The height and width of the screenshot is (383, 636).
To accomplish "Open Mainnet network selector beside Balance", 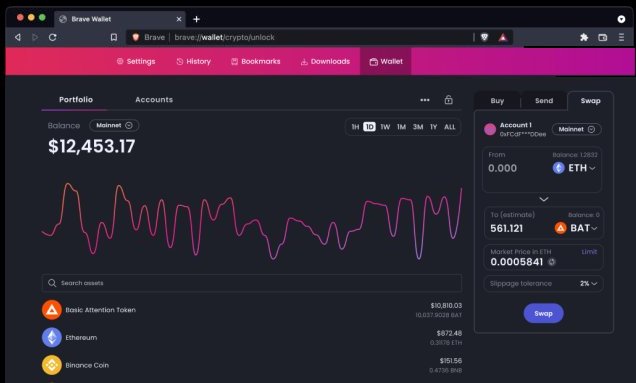I will click(x=114, y=125).
